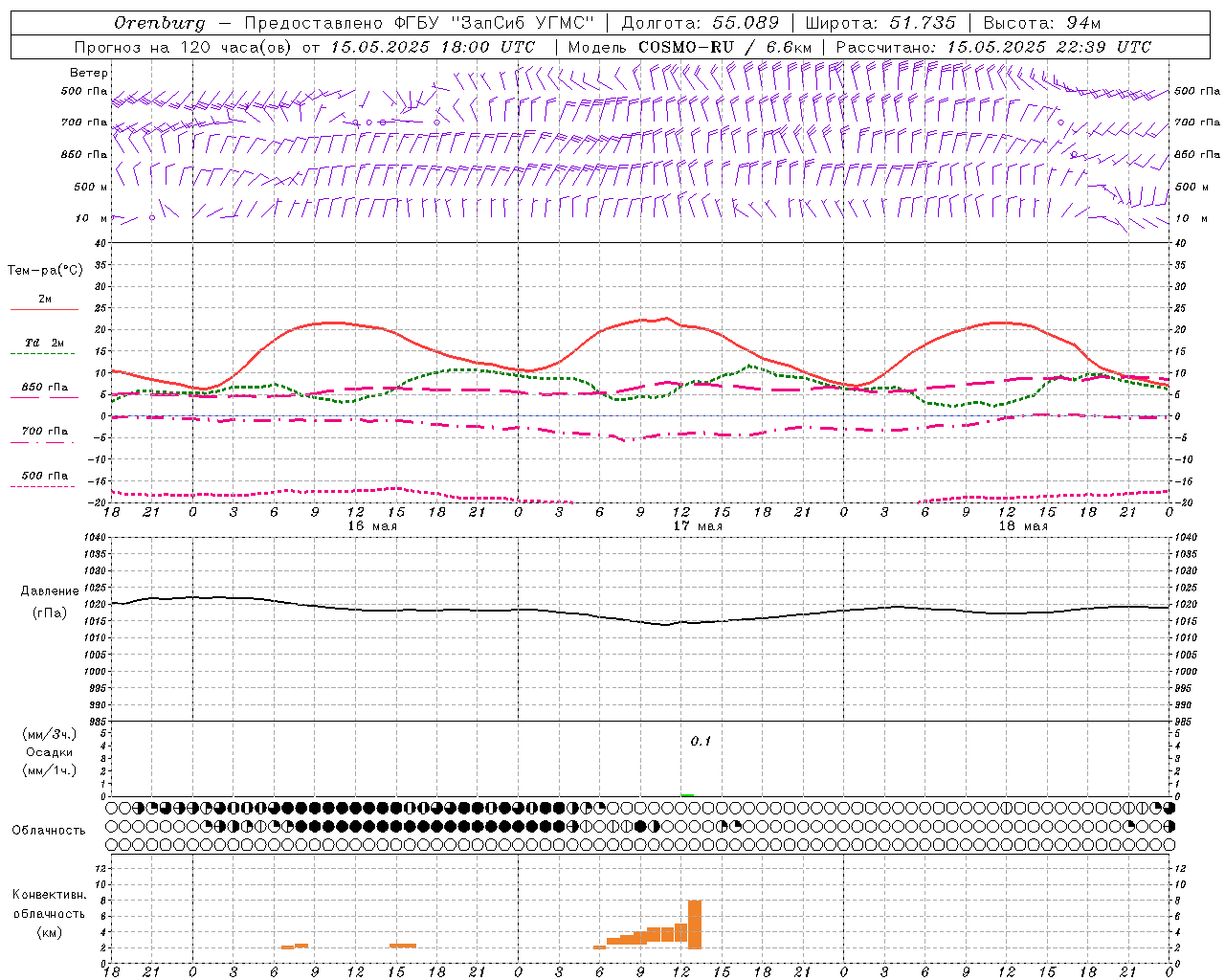Click the (мм/1ч.) precipitation unit label
The height and width of the screenshot is (980, 1225).
[50, 770]
